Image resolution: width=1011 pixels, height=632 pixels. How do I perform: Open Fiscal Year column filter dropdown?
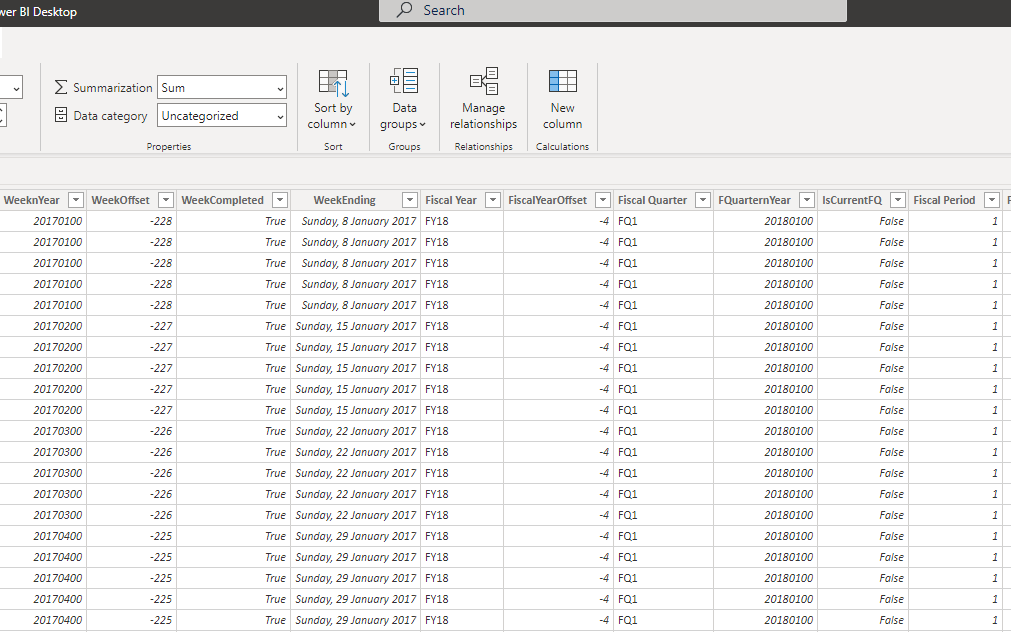pos(493,200)
